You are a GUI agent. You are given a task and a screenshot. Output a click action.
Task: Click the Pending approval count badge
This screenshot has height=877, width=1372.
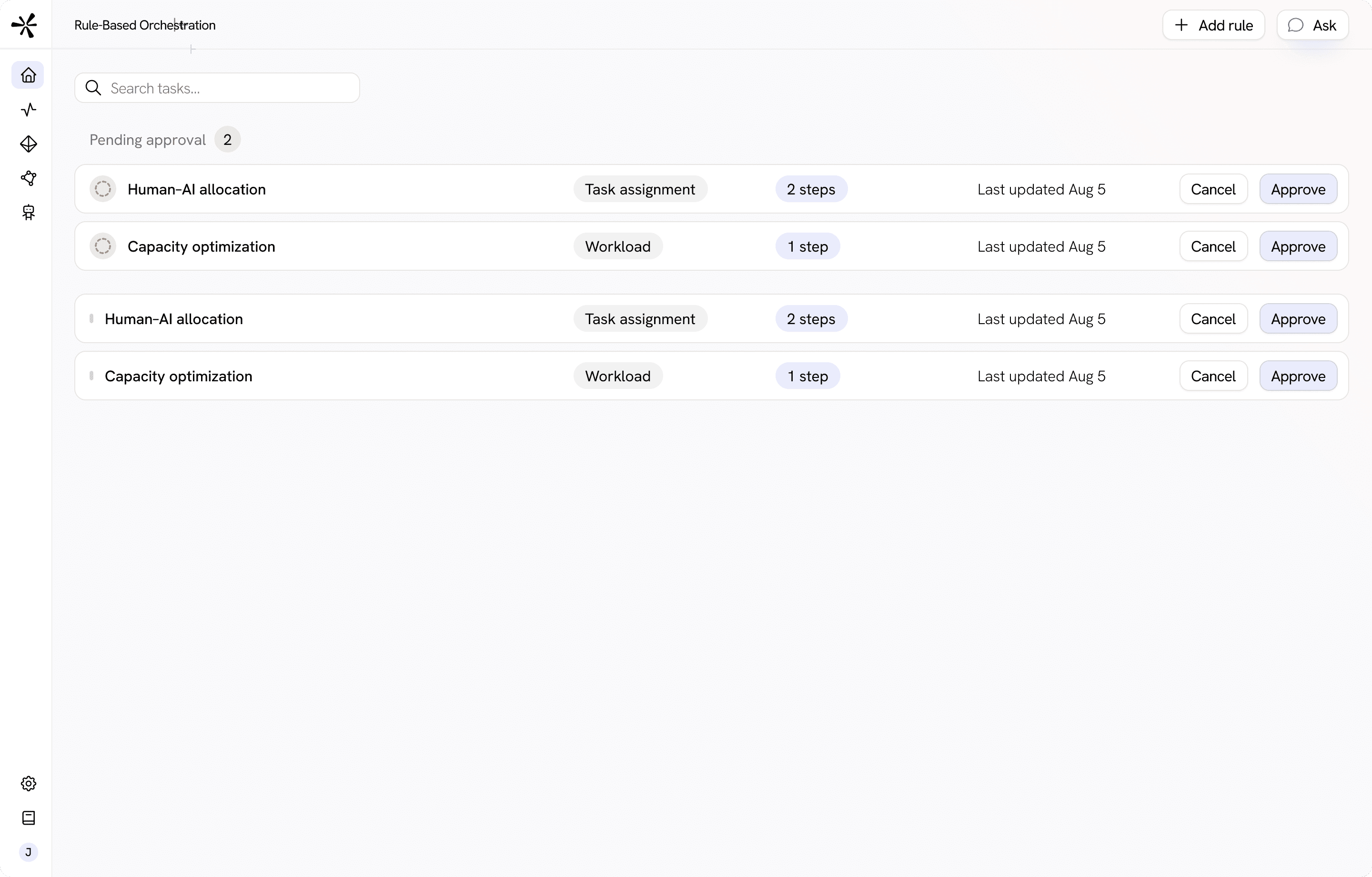pos(227,140)
